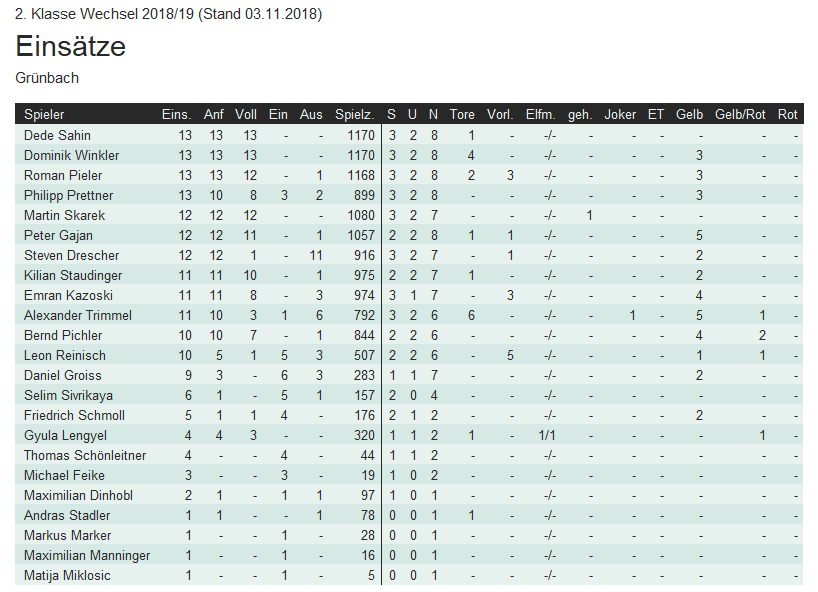Sort table by Spieler column header
This screenshot has width=818, height=592.
pos(44,114)
